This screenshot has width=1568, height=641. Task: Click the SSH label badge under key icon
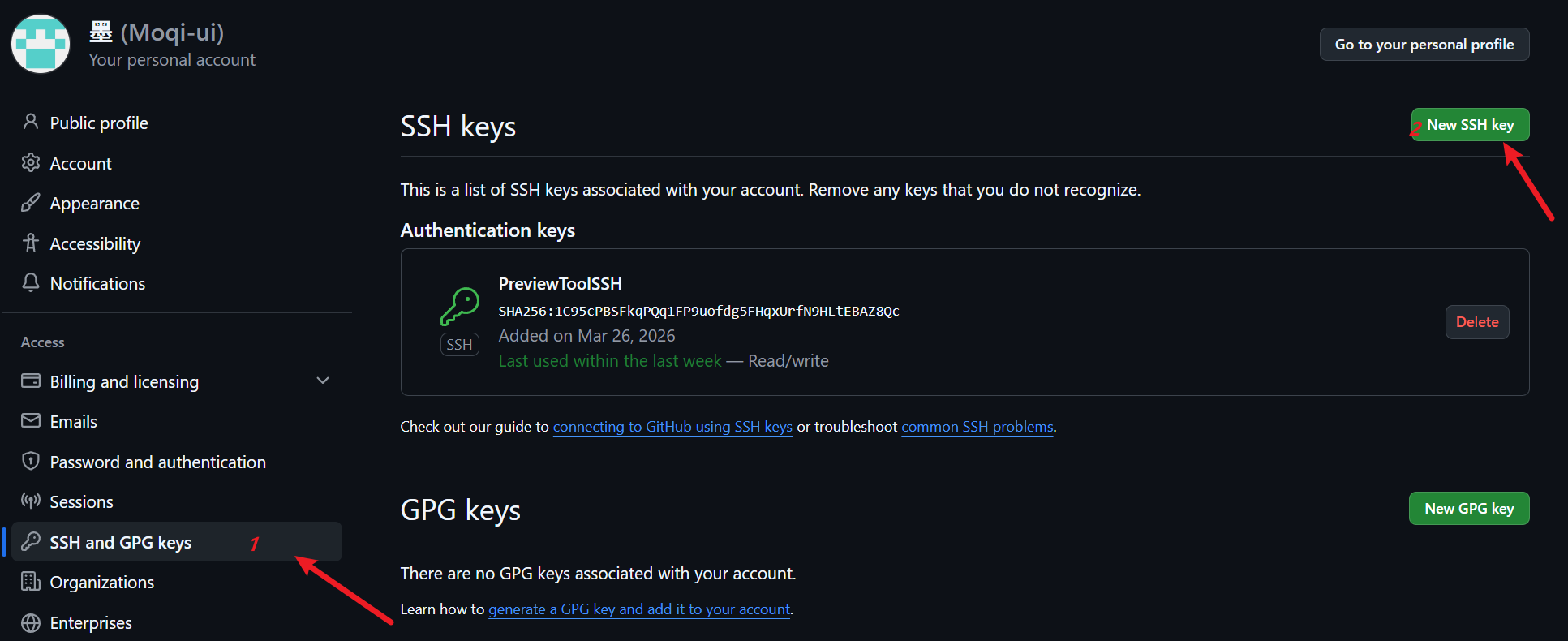pos(459,345)
